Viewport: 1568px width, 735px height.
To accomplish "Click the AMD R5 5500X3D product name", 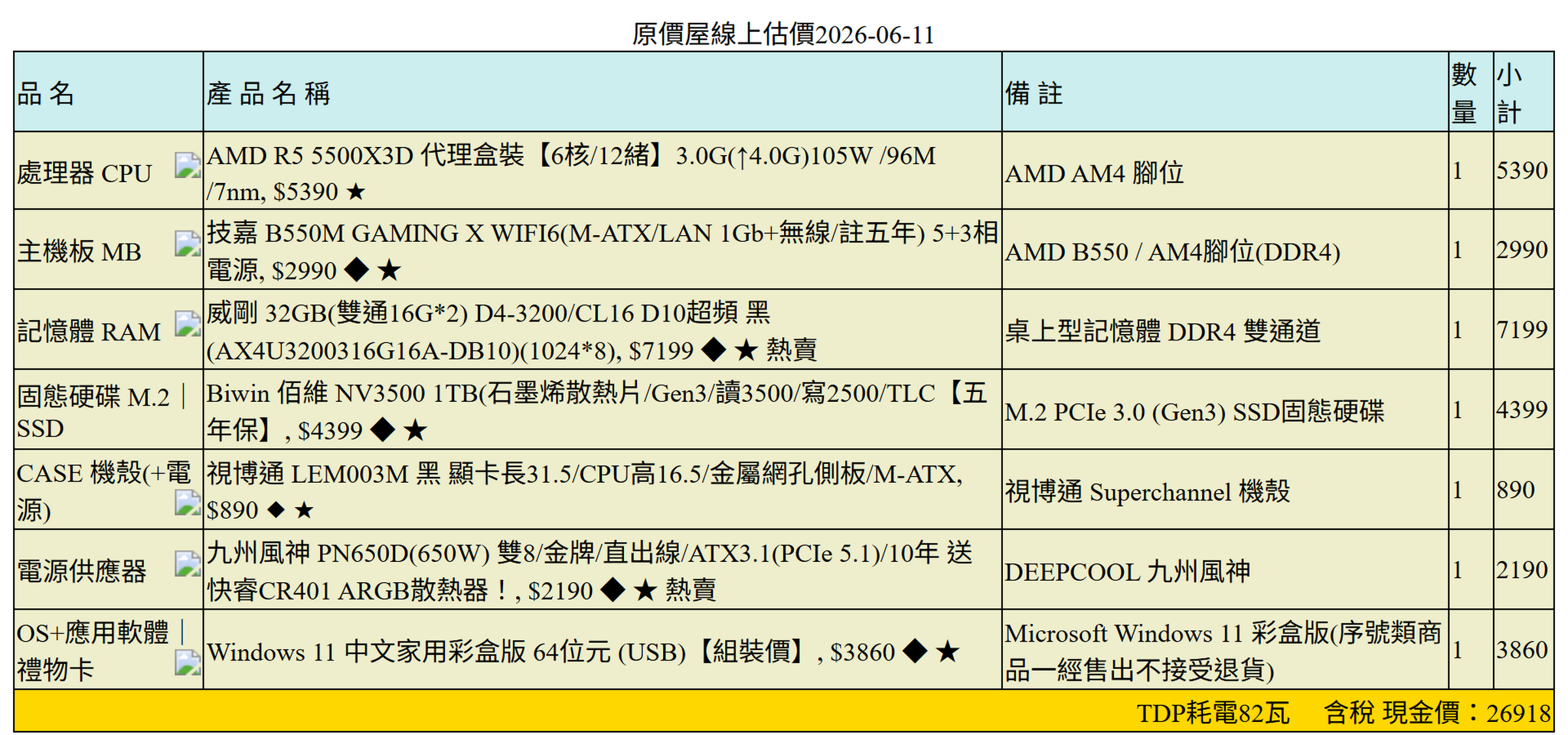I will 572,173.
